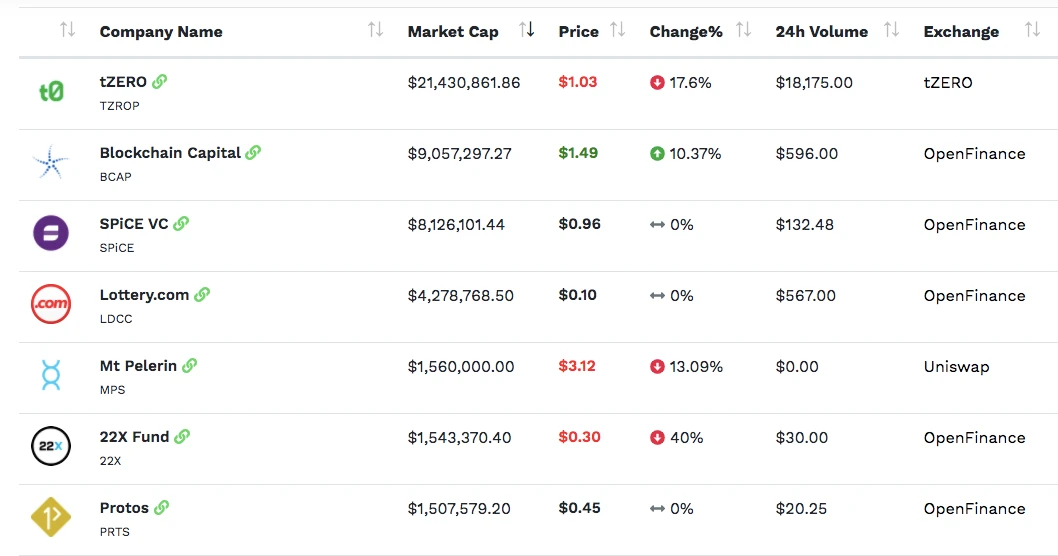Sort table by Change% arrows
The width and height of the screenshot is (1058, 556).
click(744, 30)
